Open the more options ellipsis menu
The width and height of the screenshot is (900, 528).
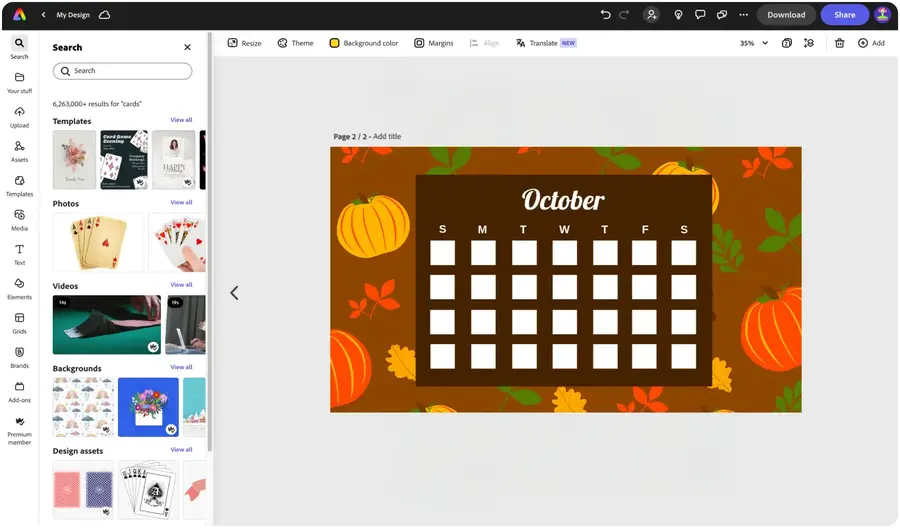click(x=743, y=15)
